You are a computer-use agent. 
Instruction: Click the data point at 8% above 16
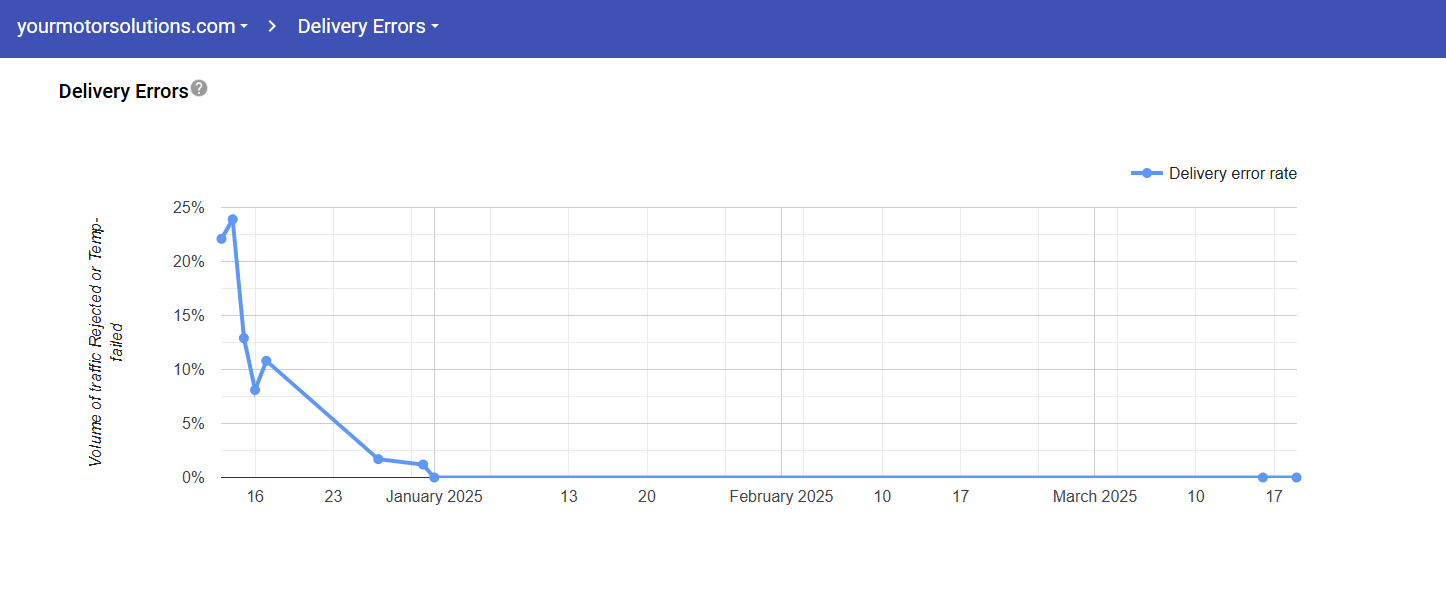point(255,390)
